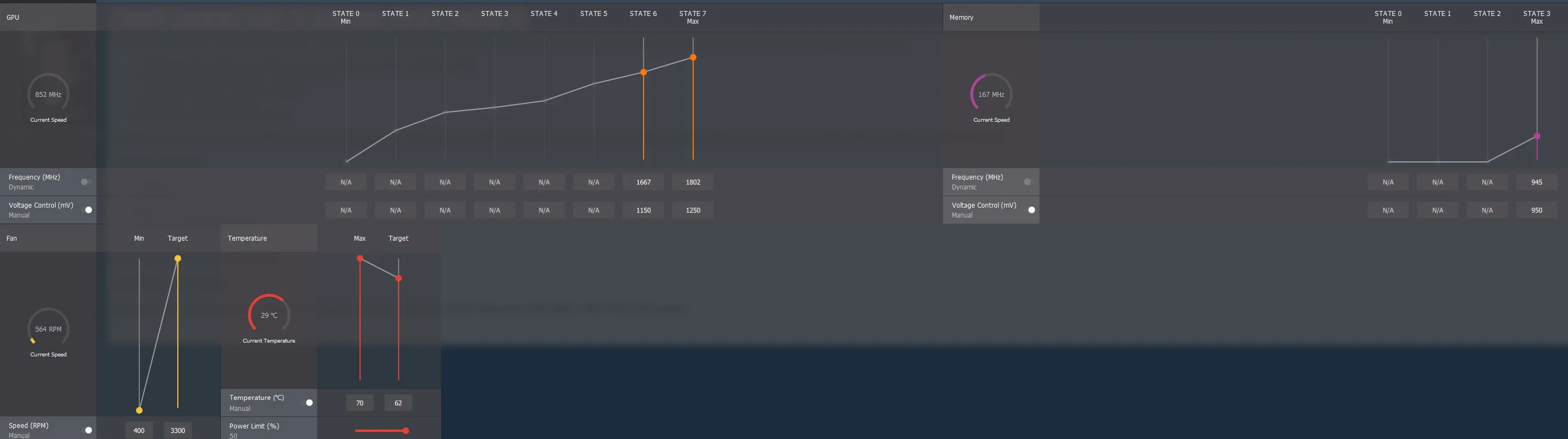Select the State 7 orange frequency point
1568x439 pixels.
(693, 57)
